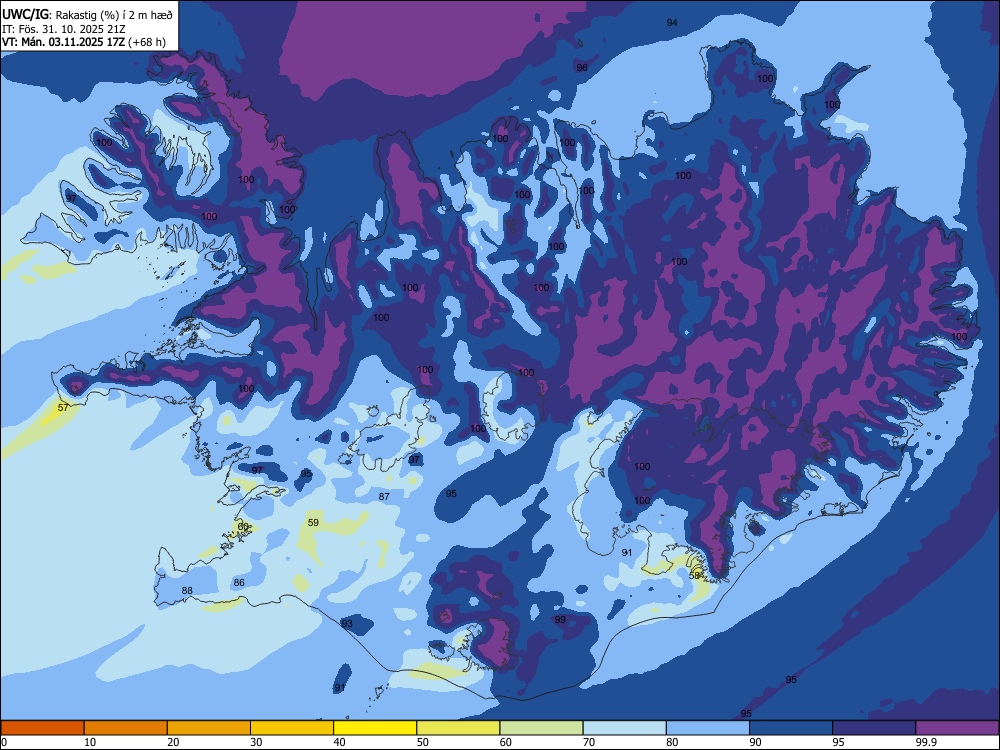The image size is (1000, 750).
Task: Click the '88' value on the map
Action: pyautogui.click(x=187, y=591)
